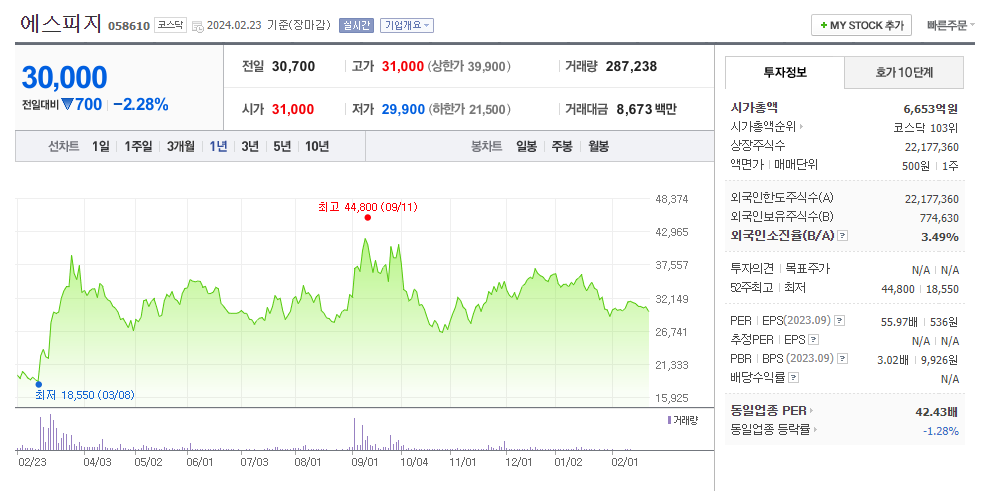Click the 전일 value 30,700

pos(293,66)
